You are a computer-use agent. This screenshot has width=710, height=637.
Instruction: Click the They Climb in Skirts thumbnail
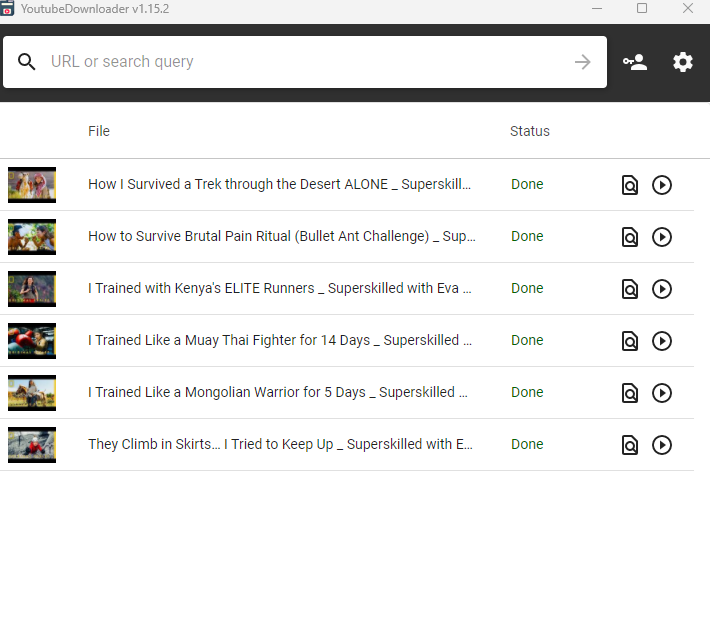tap(32, 445)
